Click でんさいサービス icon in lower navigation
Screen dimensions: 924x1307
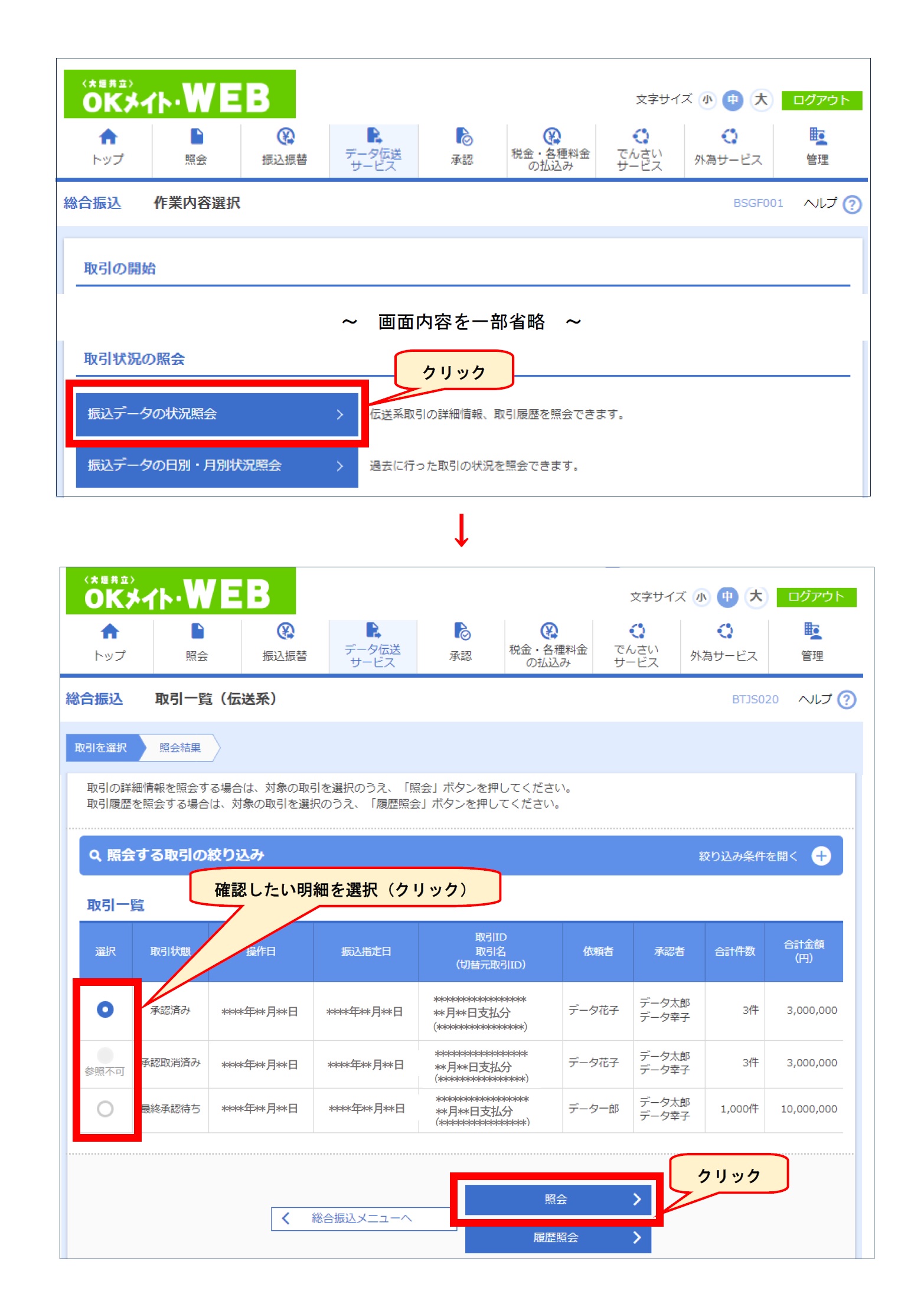pos(636,631)
